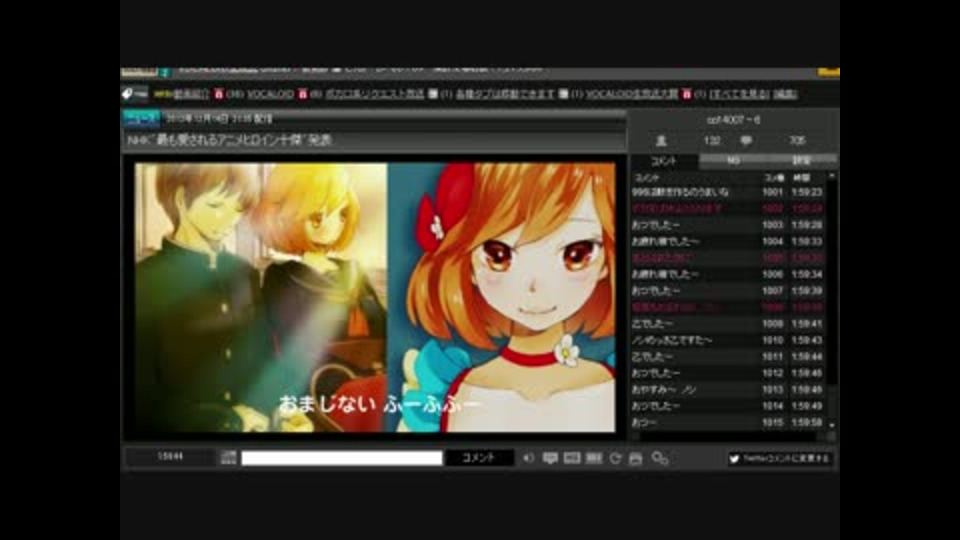Select comment number 1011 乙でしたー
Image resolution: width=960 pixels, height=540 pixels.
728,356
